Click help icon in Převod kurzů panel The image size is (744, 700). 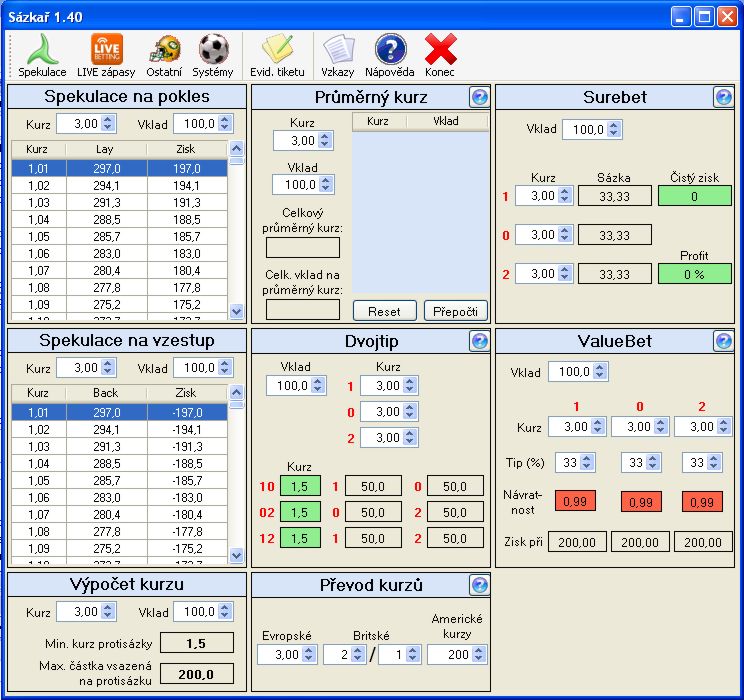click(479, 585)
